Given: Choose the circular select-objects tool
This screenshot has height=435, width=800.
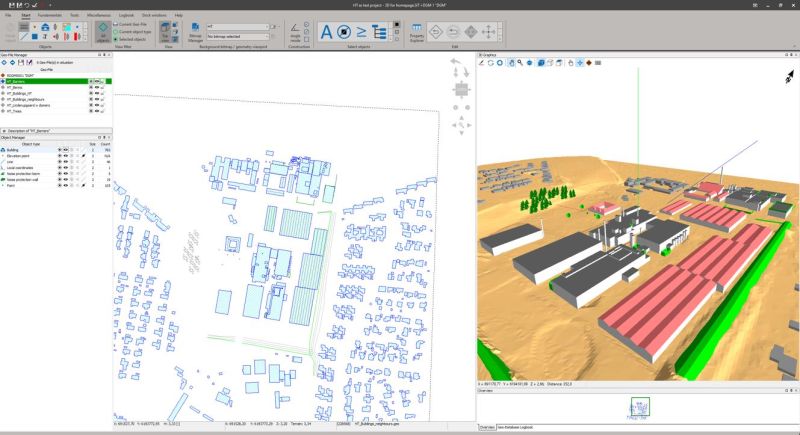Looking at the screenshot, I should 344,32.
